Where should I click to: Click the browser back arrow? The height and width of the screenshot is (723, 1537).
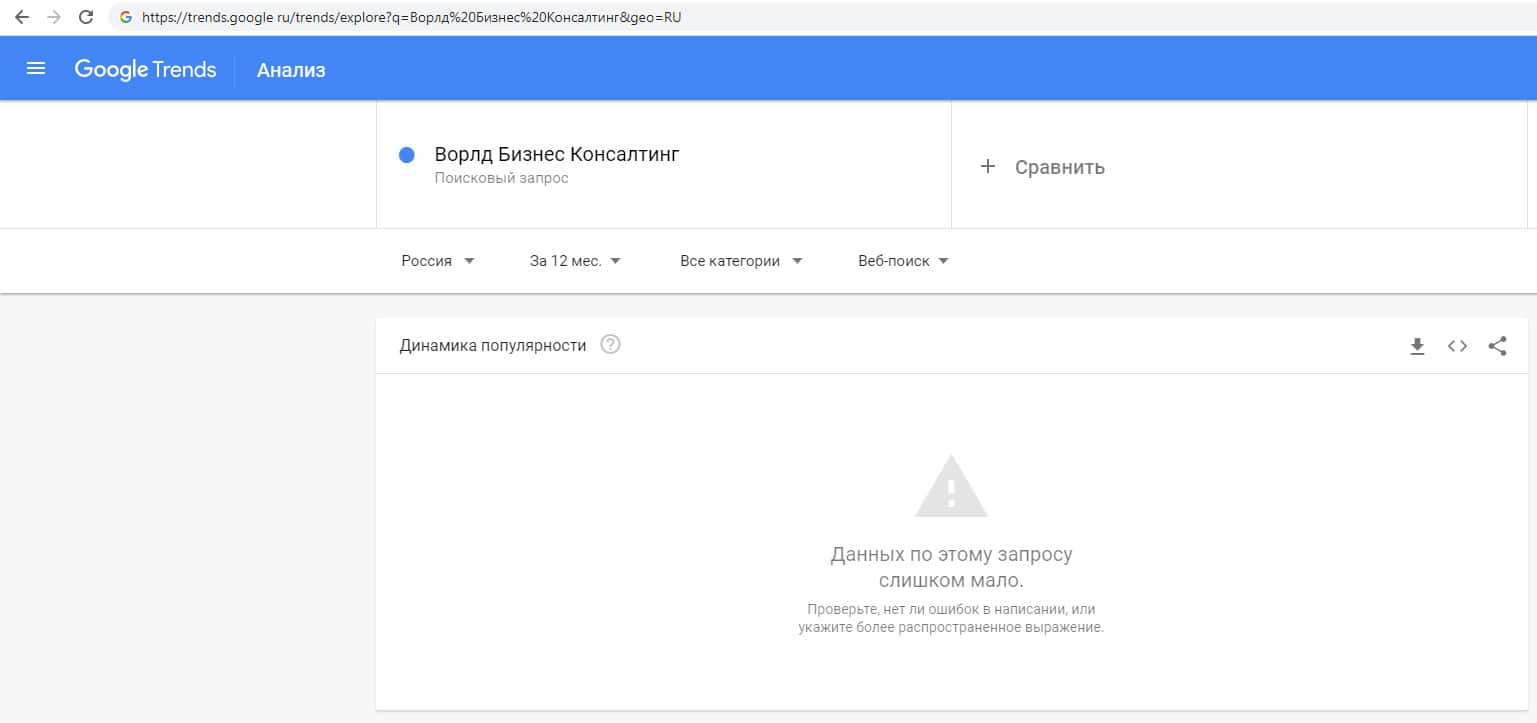coord(22,17)
